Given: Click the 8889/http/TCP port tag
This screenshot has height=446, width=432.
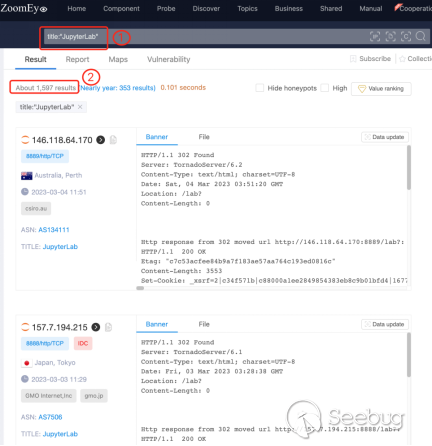Looking at the screenshot, I should 45,156.
